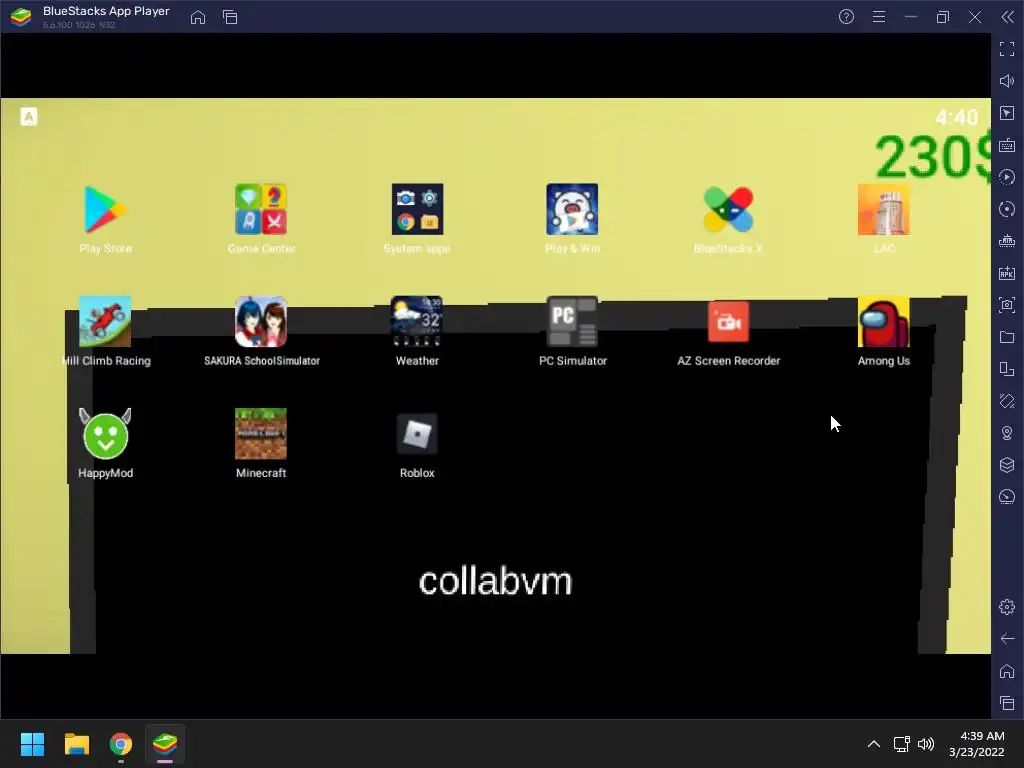Open the memory trim sidebar icon
Image resolution: width=1024 pixels, height=768 pixels.
click(x=1007, y=241)
